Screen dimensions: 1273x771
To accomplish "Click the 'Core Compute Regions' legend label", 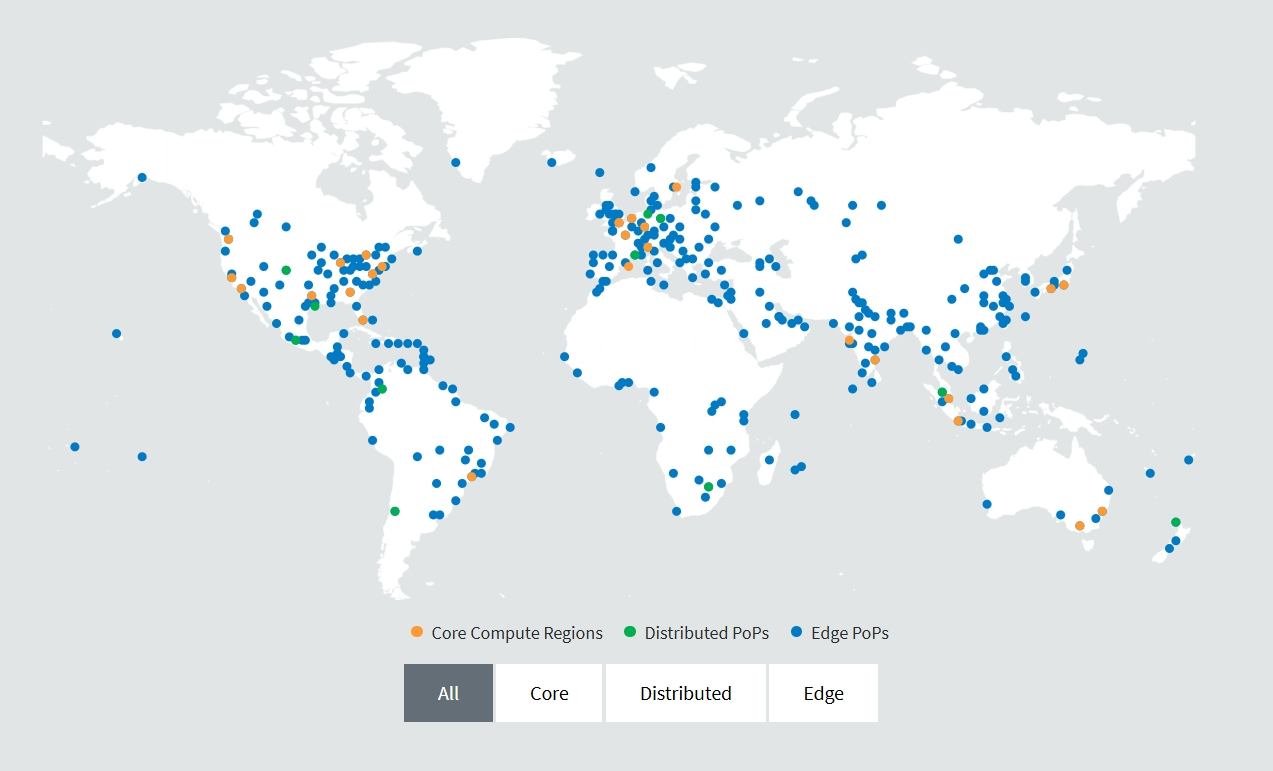I will coord(517,633).
